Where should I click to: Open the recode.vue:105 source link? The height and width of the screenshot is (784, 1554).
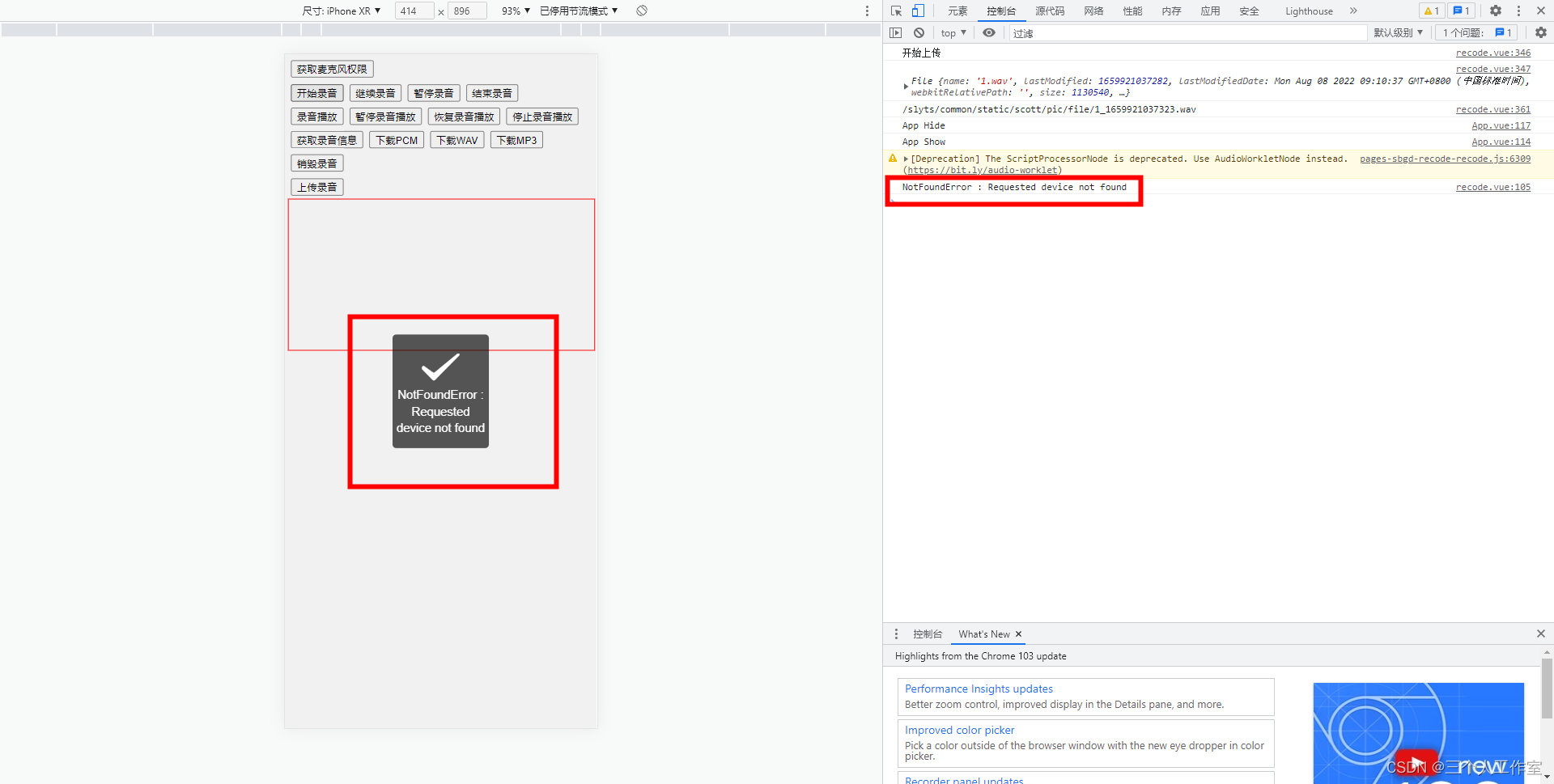pos(1492,187)
